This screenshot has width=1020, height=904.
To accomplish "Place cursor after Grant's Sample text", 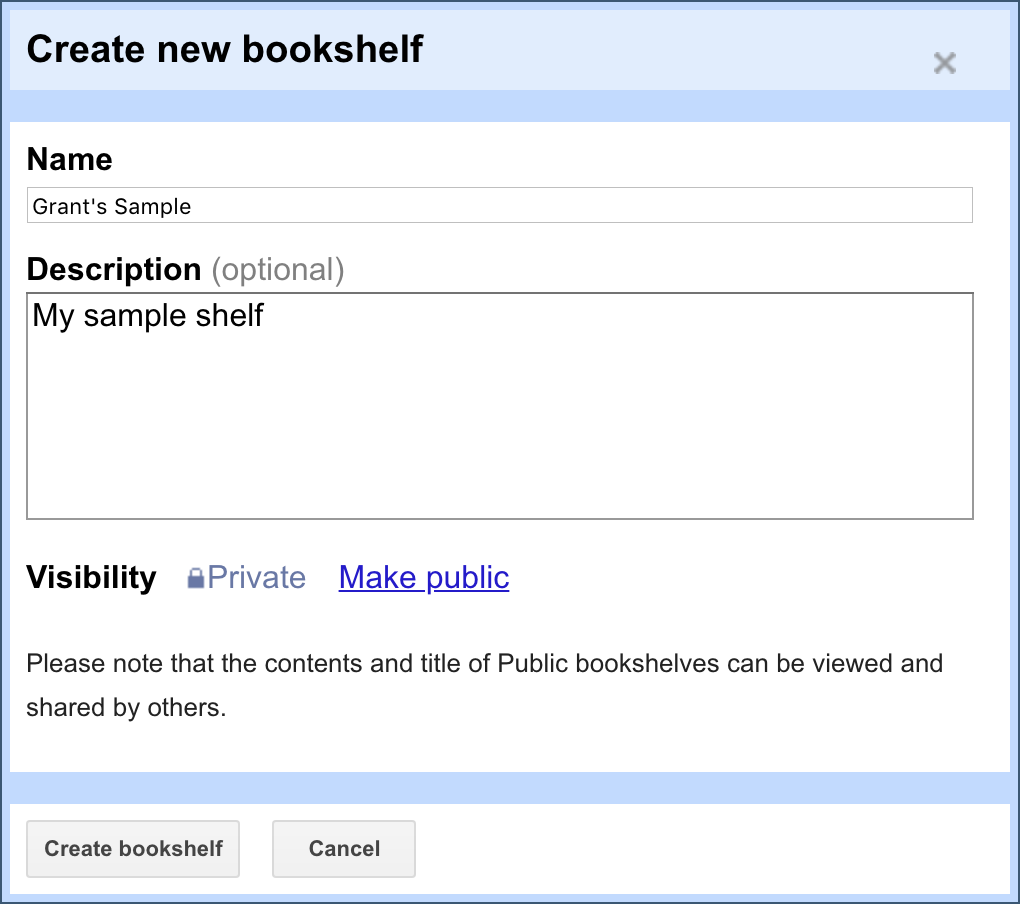I will (x=193, y=206).
